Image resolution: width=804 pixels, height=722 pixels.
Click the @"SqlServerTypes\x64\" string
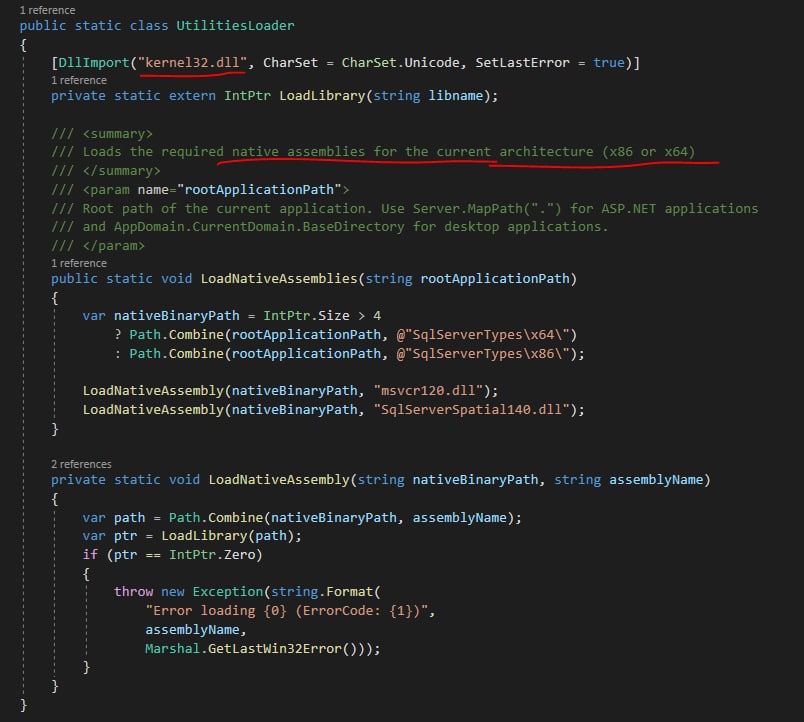[x=484, y=335]
